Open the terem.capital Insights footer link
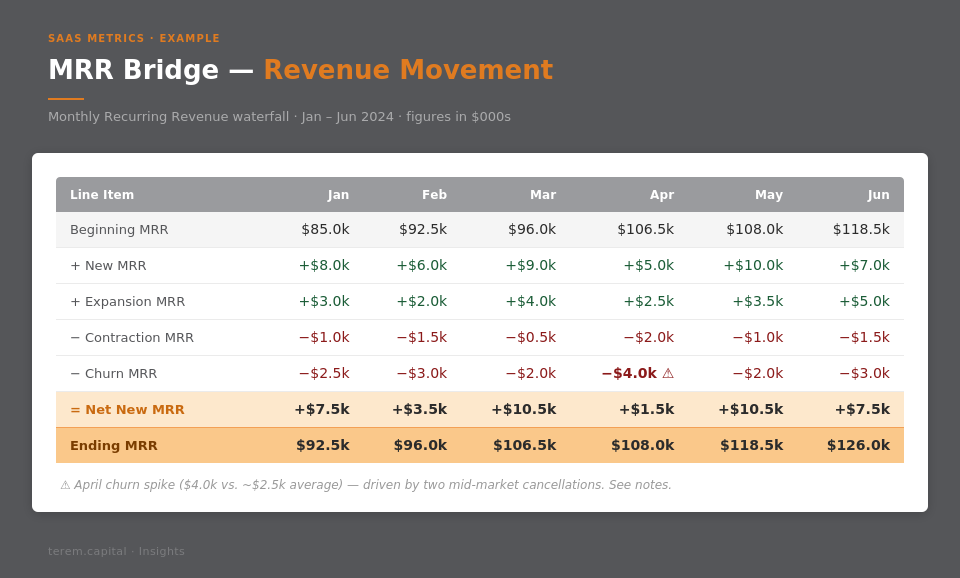960x578 pixels. (x=116, y=551)
